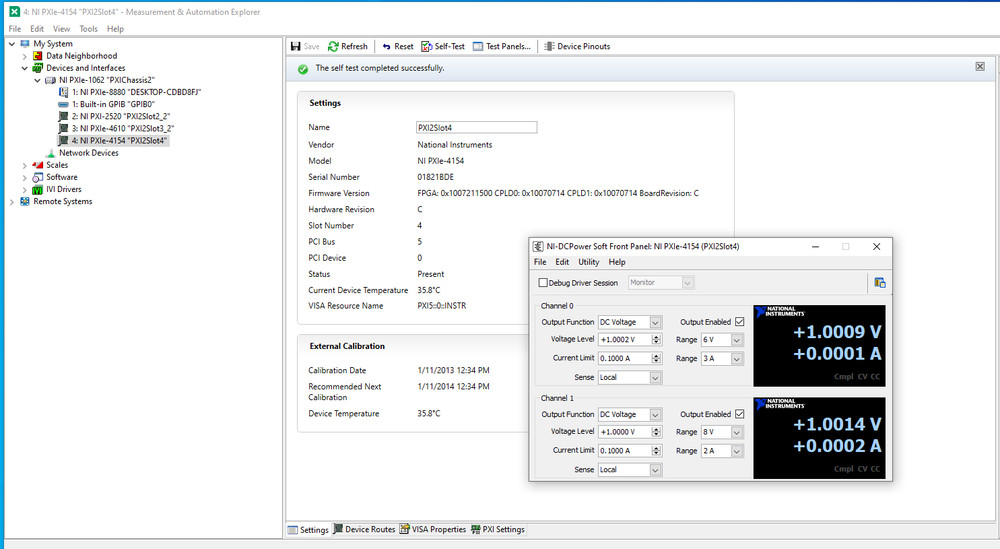The width and height of the screenshot is (1000, 549).
Task: Click Channel 1 Current Limit field
Action: click(624, 450)
